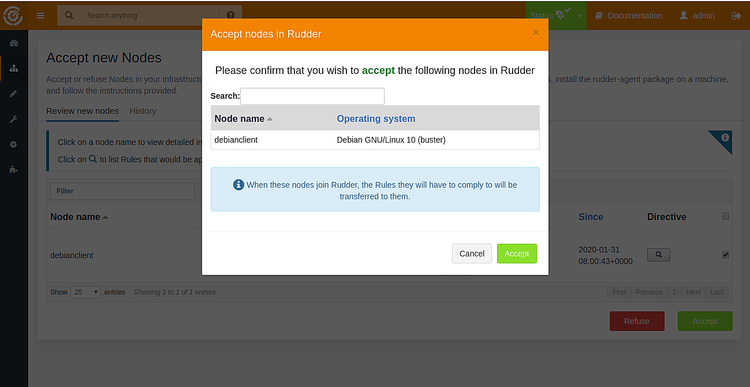Click Cancel in the accept nodes dialog
Screen dimensions: 750x387
coord(472,254)
